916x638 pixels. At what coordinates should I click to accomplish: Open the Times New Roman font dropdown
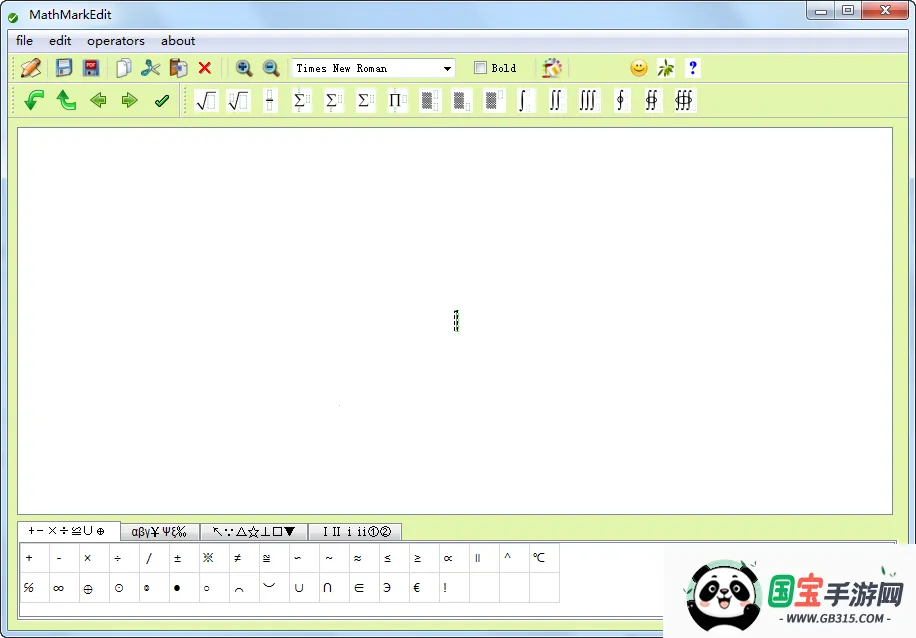[x=447, y=68]
